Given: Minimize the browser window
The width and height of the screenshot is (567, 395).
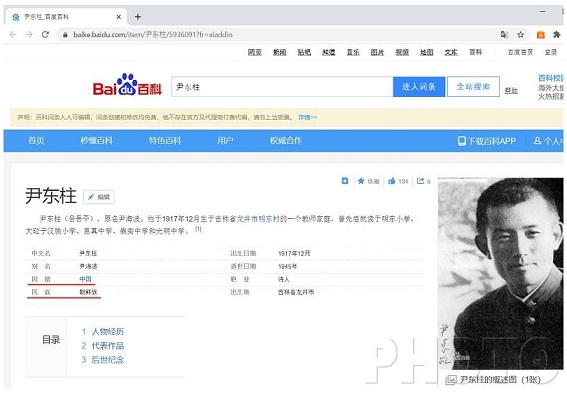Looking at the screenshot, I should (x=543, y=12).
